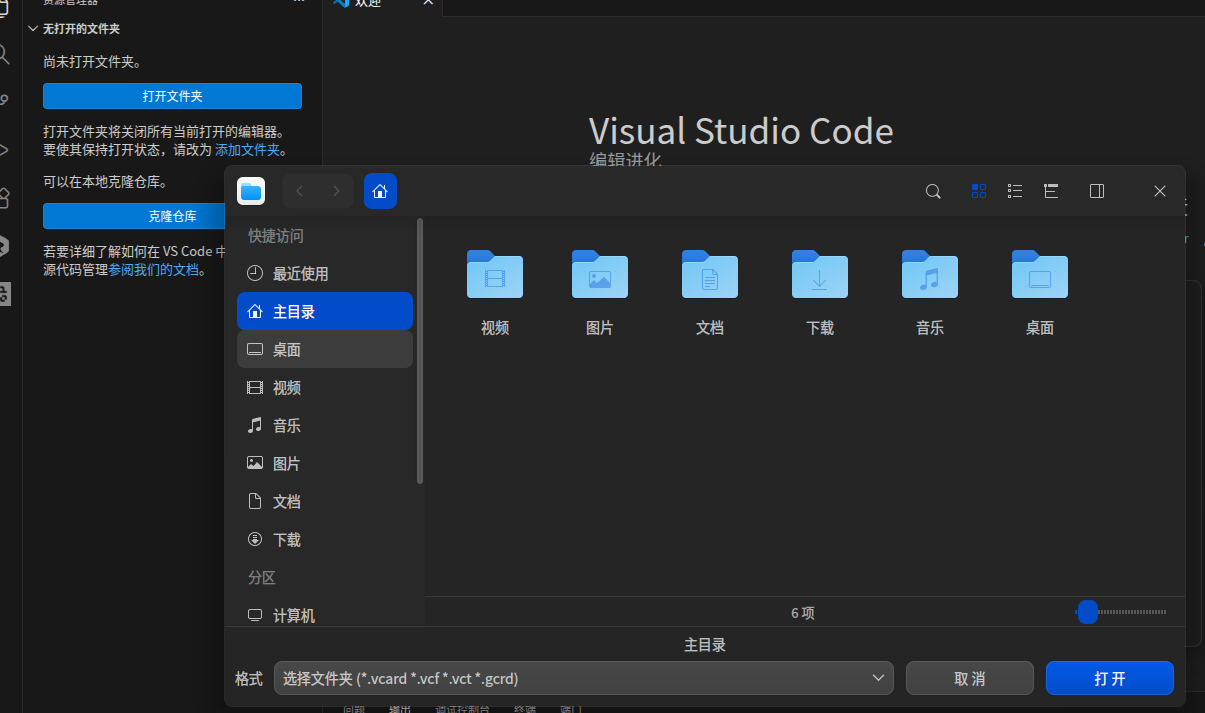
Task: Click the search icon in file dialog
Action: (933, 191)
